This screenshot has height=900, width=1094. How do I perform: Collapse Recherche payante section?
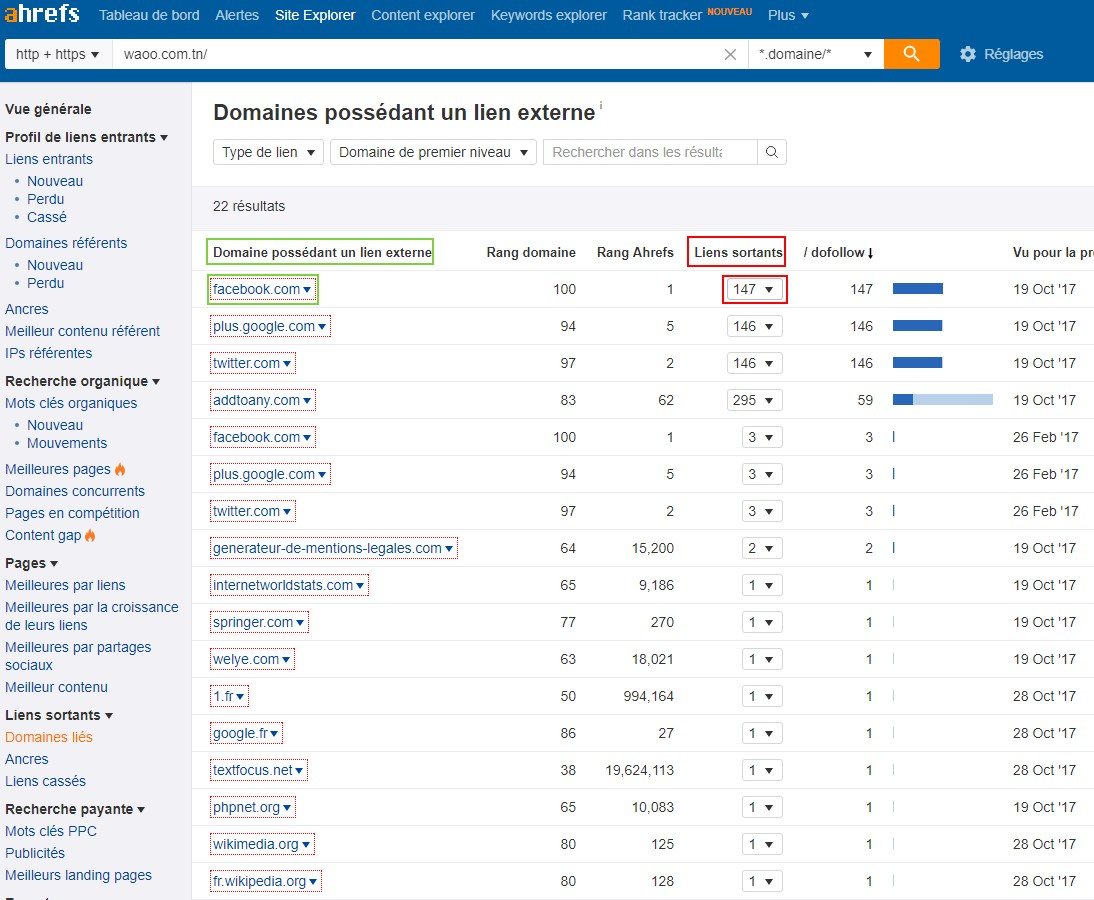[x=75, y=809]
